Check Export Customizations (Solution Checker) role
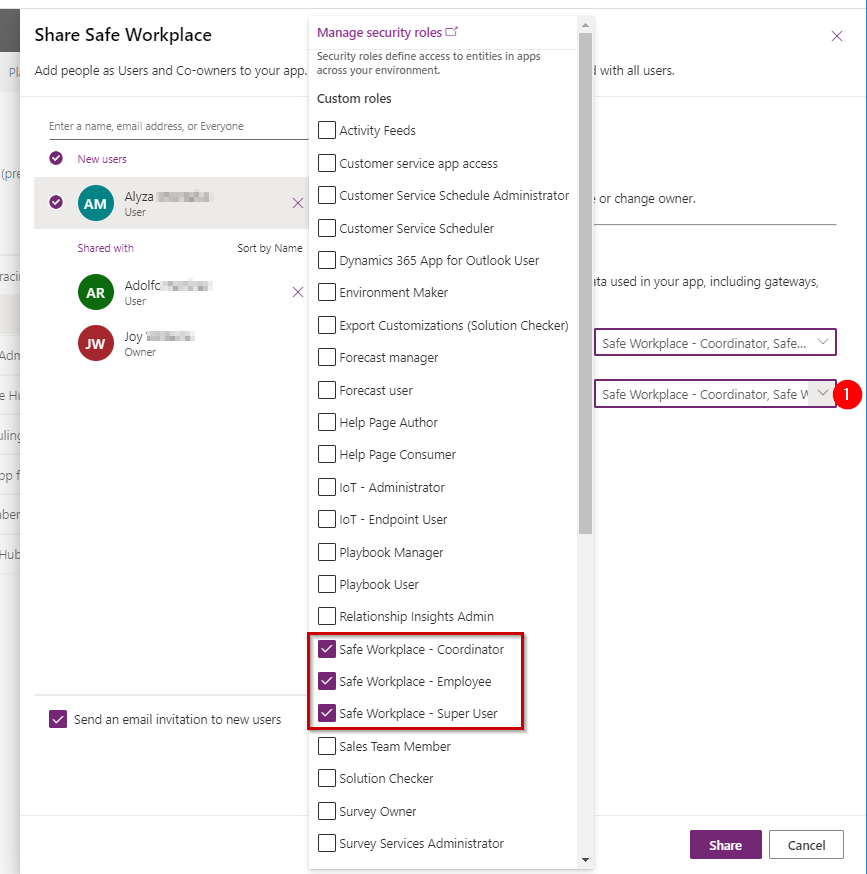 327,325
